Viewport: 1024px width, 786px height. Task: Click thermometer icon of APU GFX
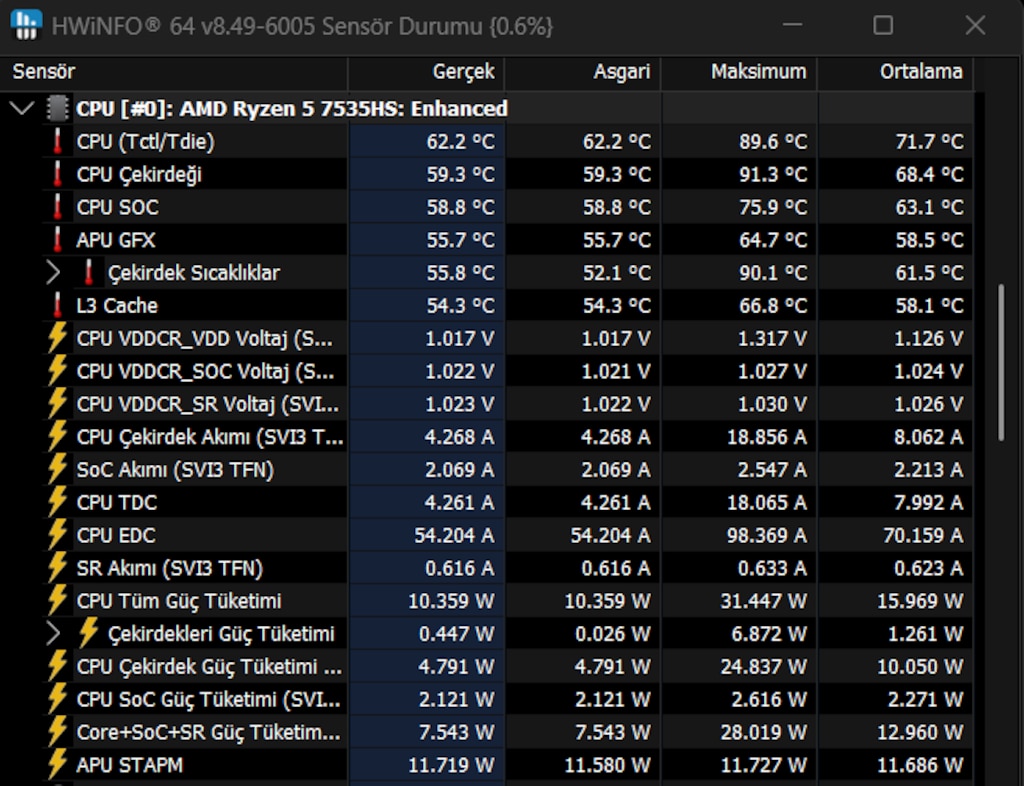pos(57,240)
